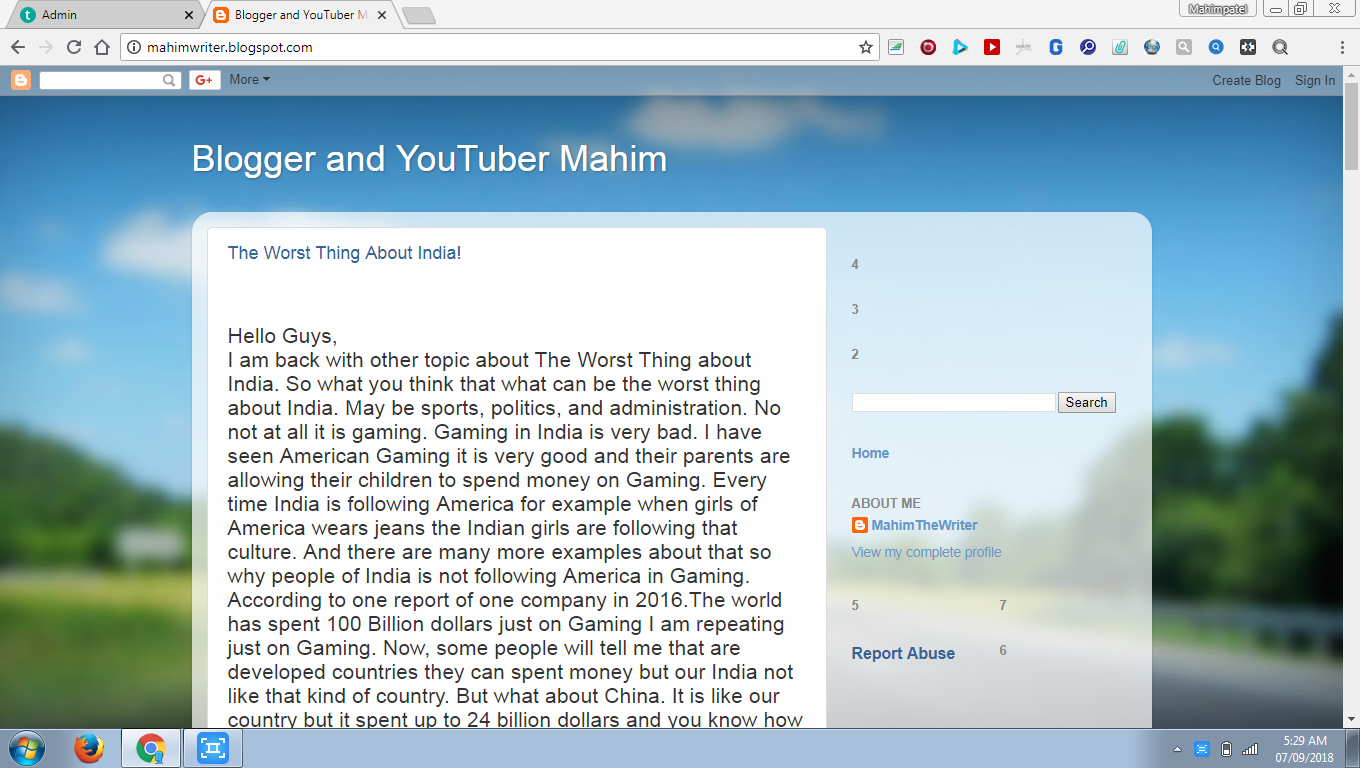This screenshot has width=1360, height=768.
Task: Click the globe extension icon
Action: coord(1152,47)
